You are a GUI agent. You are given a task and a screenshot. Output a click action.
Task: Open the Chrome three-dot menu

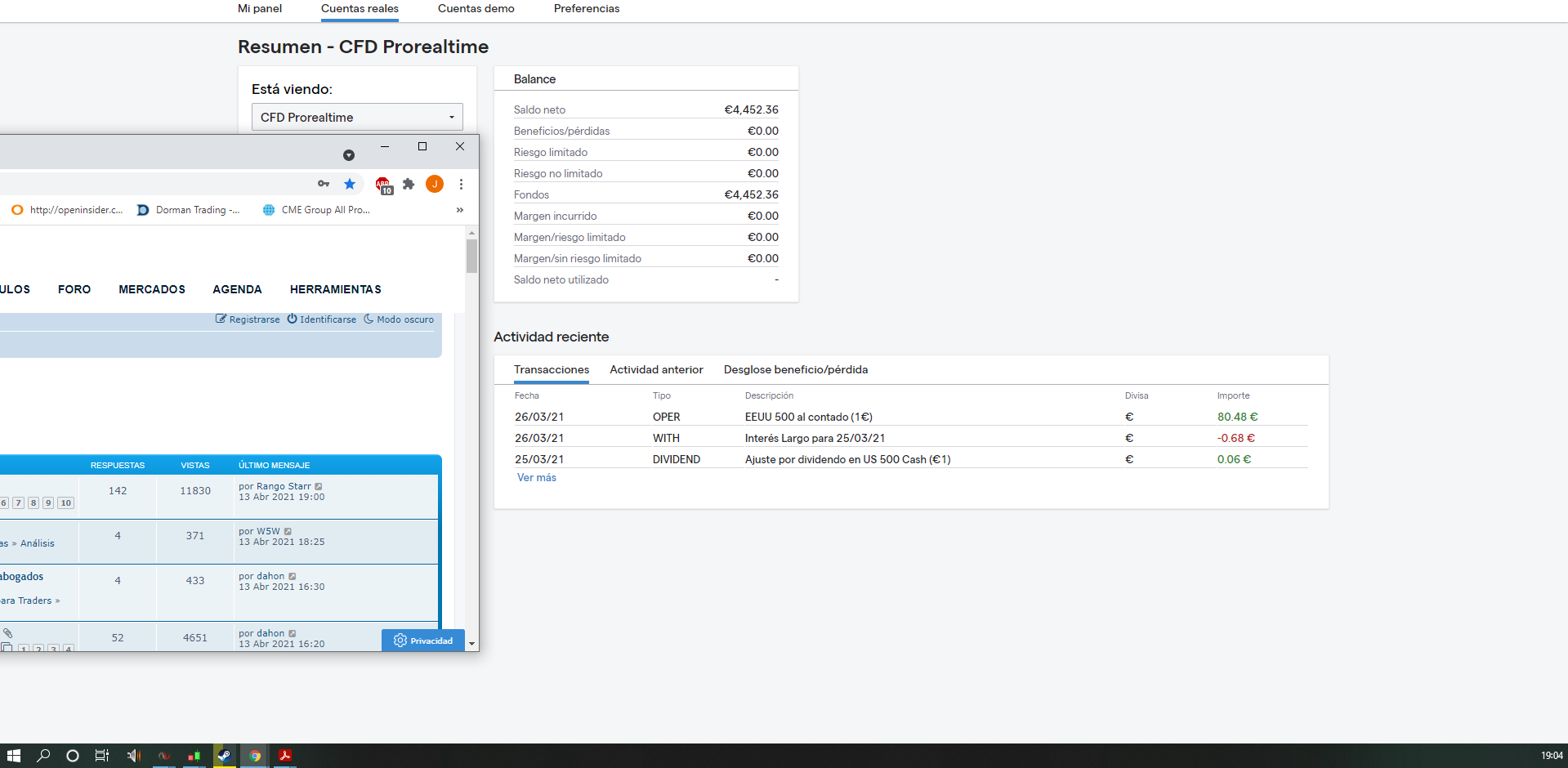[461, 184]
